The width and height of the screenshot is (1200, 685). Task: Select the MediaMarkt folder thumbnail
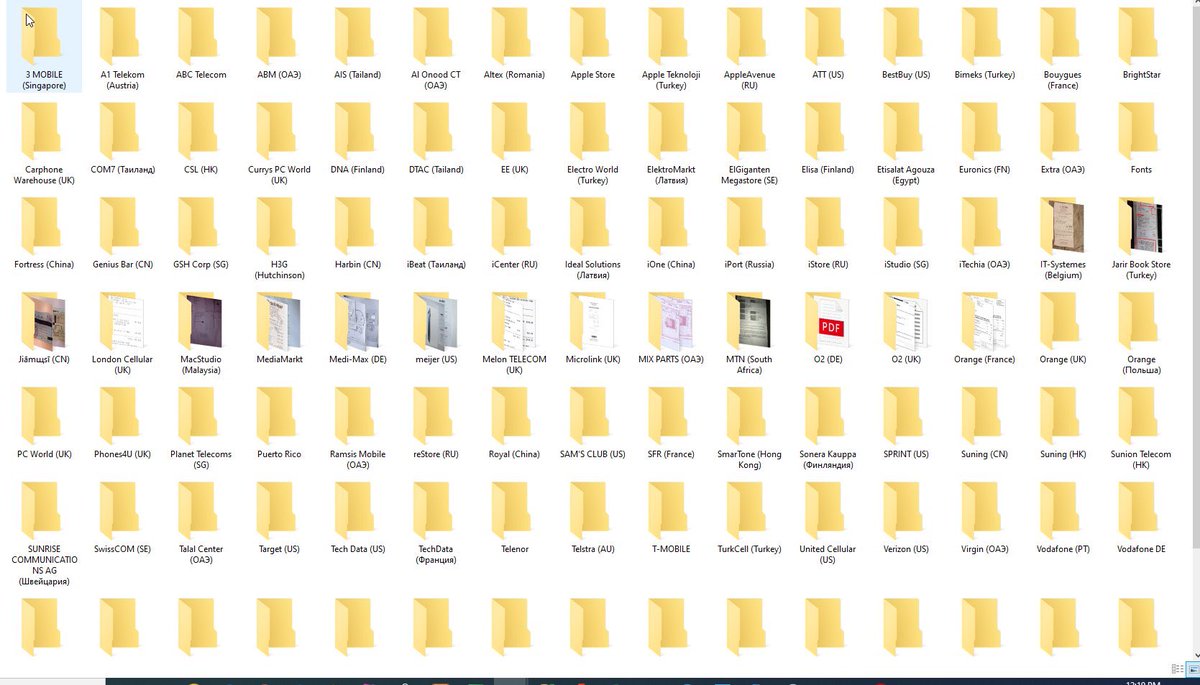[279, 321]
